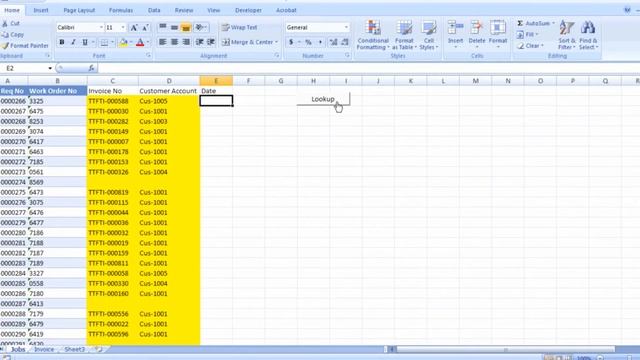This screenshot has height=360, width=640.
Task: Toggle Bottom Align icon
Action: click(186, 27)
